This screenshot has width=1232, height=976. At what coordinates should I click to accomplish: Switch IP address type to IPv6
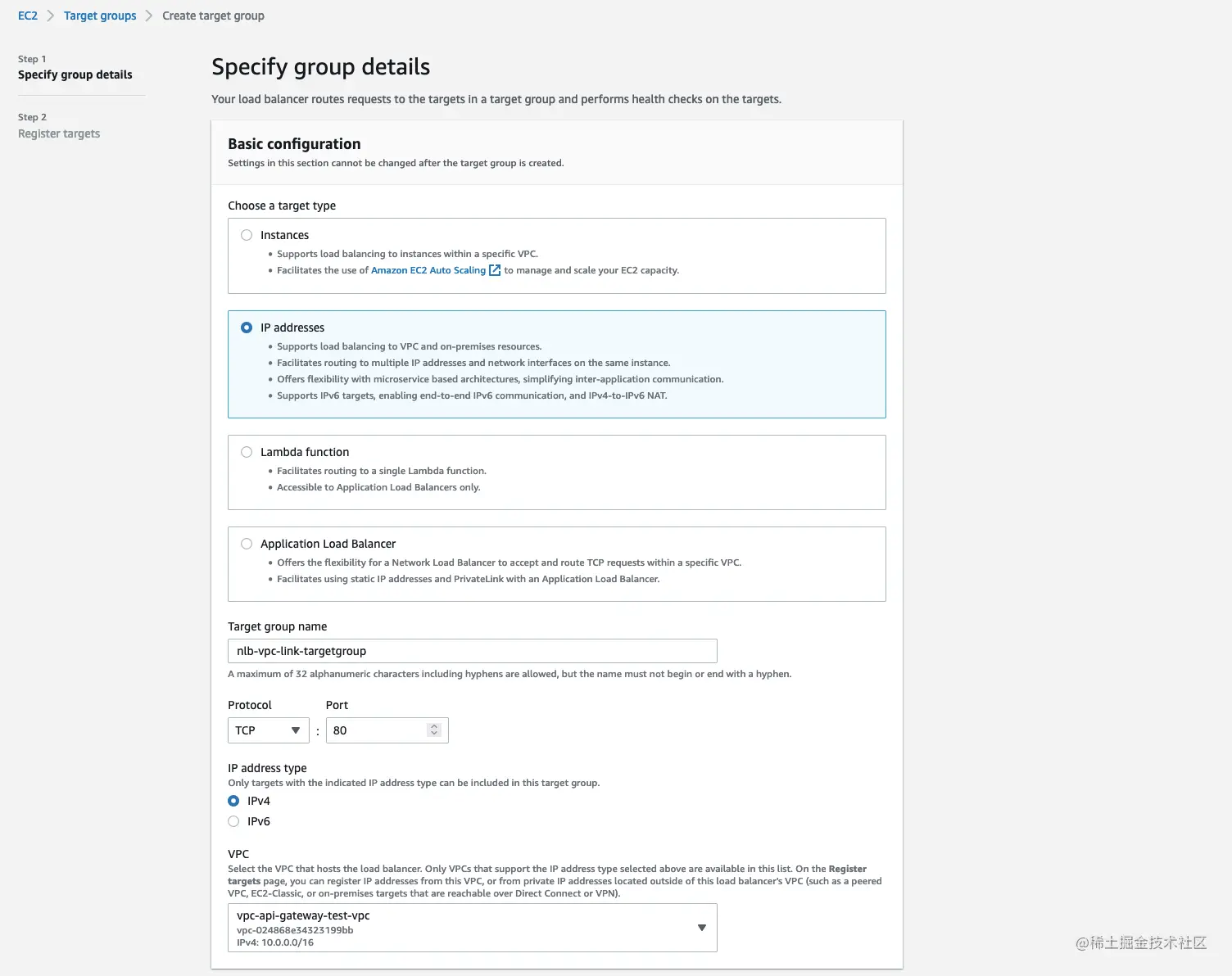click(x=233, y=821)
